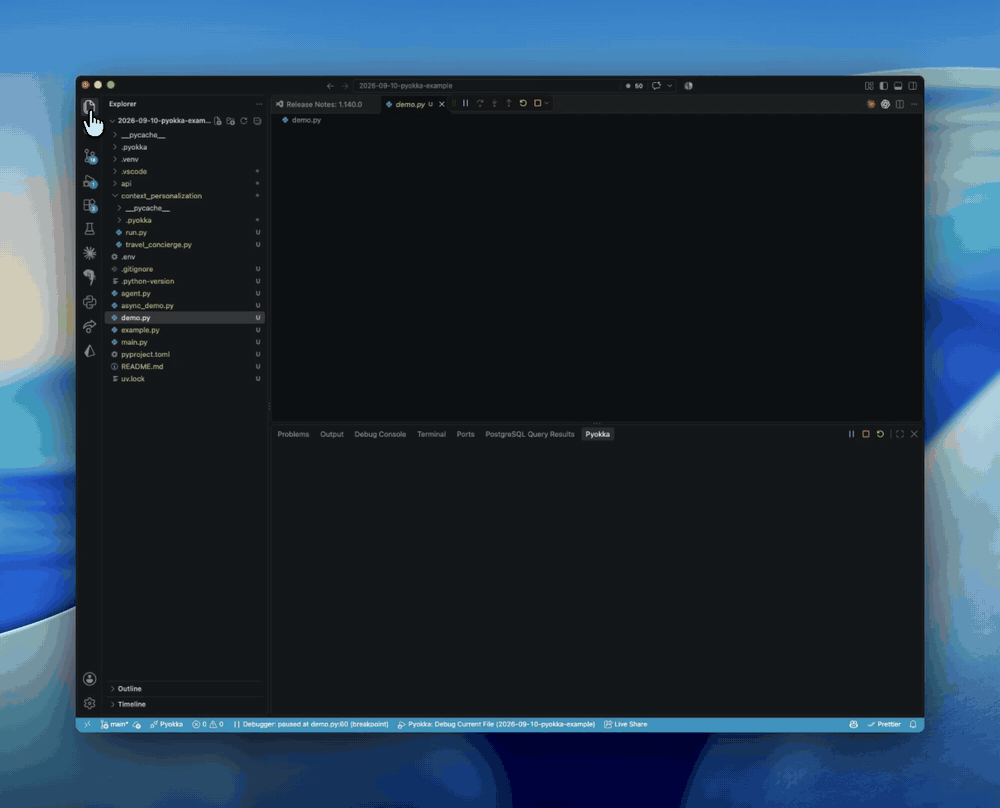Click Customize Layout icon in title bar
Viewport: 1000px width, 808px height.
pos(869,85)
